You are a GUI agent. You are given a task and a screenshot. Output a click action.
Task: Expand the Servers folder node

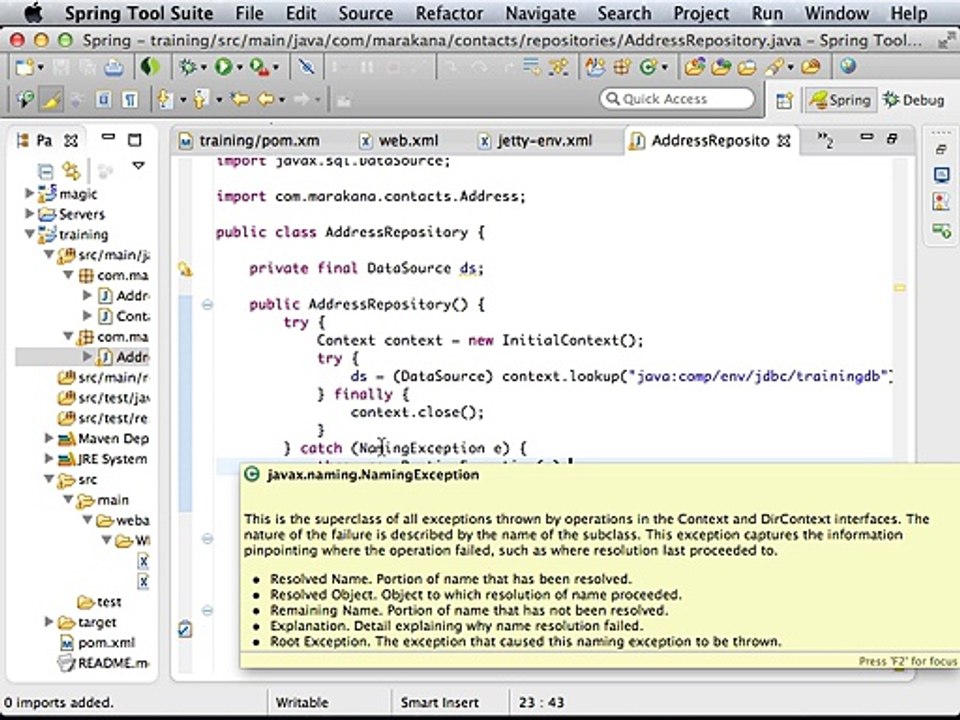tap(29, 214)
